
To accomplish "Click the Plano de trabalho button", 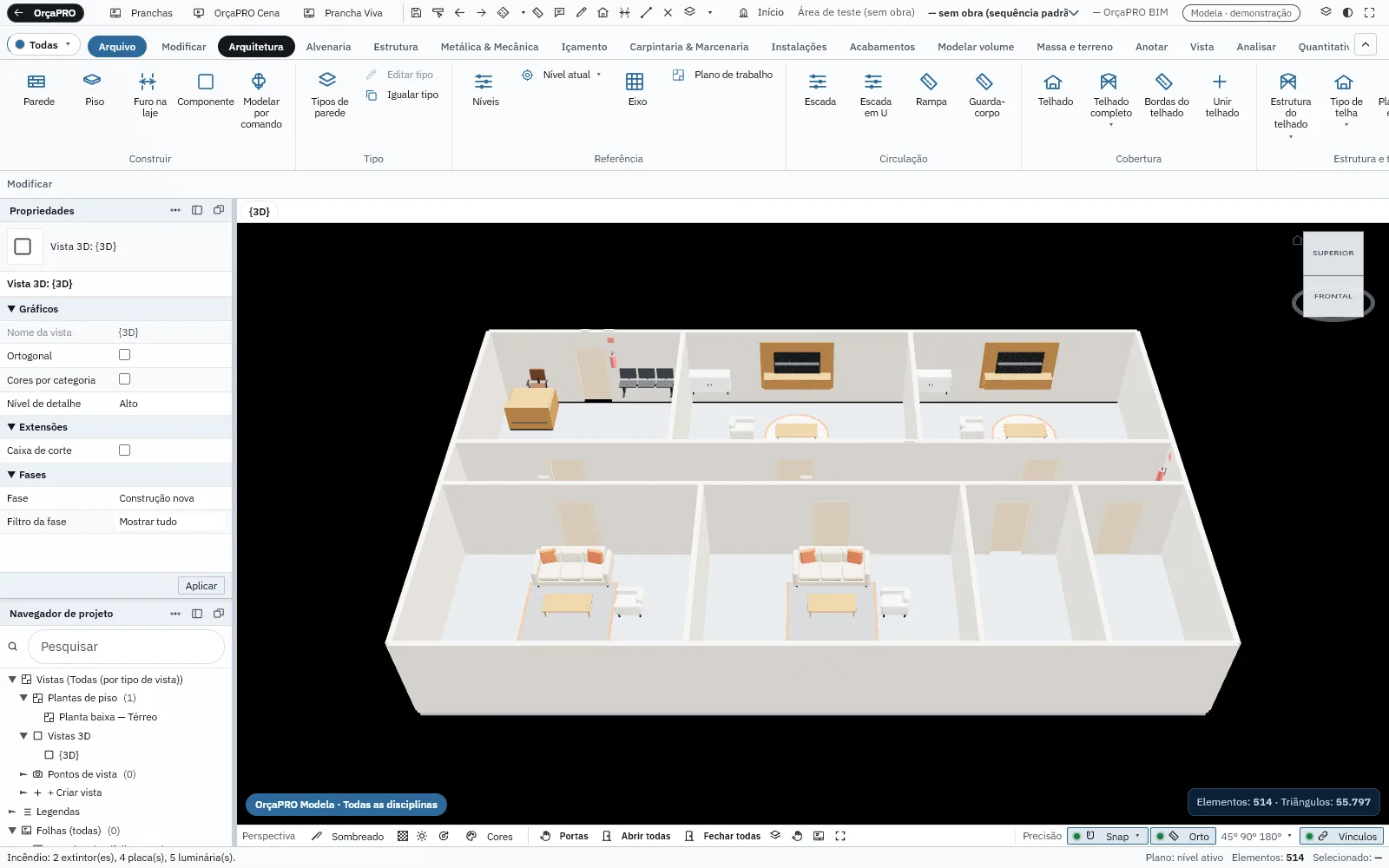I will click(x=722, y=75).
